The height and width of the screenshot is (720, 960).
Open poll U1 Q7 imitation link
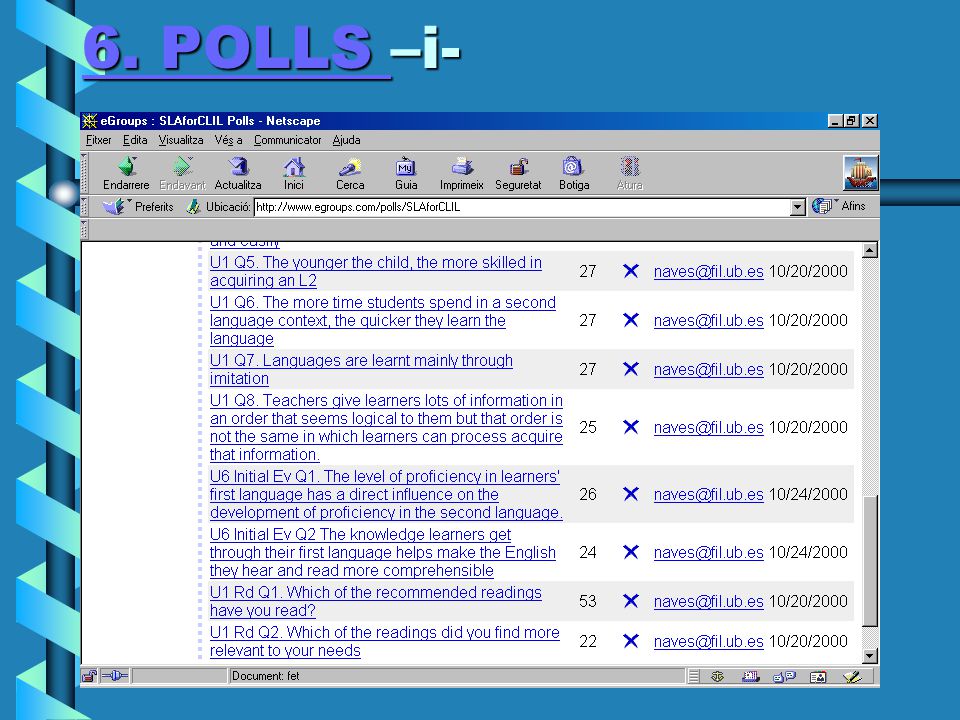coord(361,369)
